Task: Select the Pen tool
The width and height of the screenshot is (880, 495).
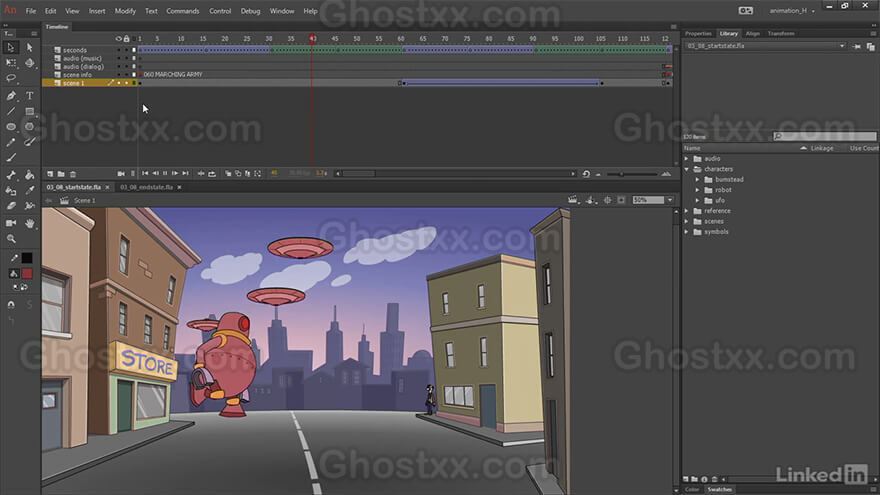Action: 11,96
